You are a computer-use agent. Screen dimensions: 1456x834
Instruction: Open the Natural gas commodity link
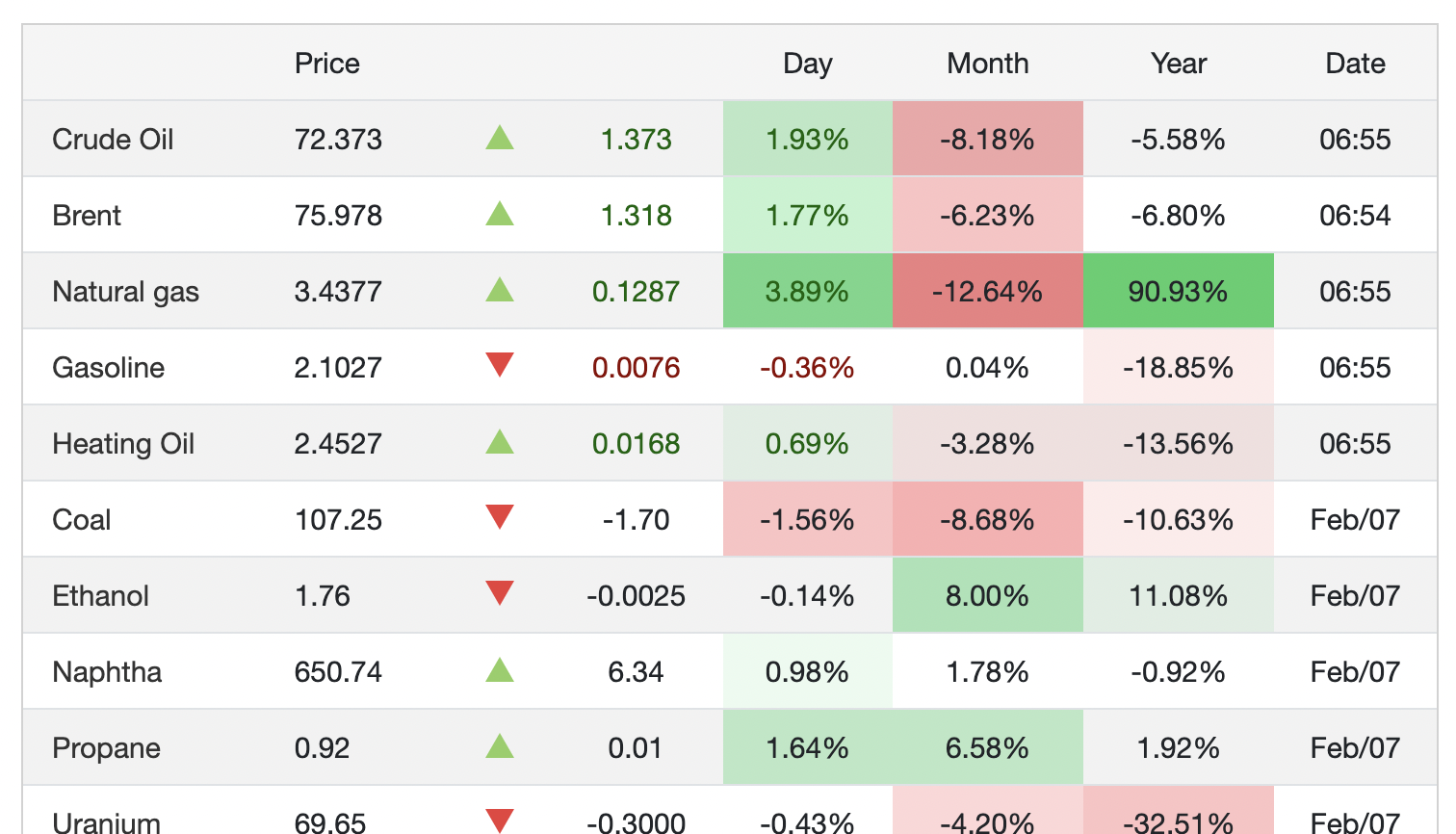tap(125, 292)
